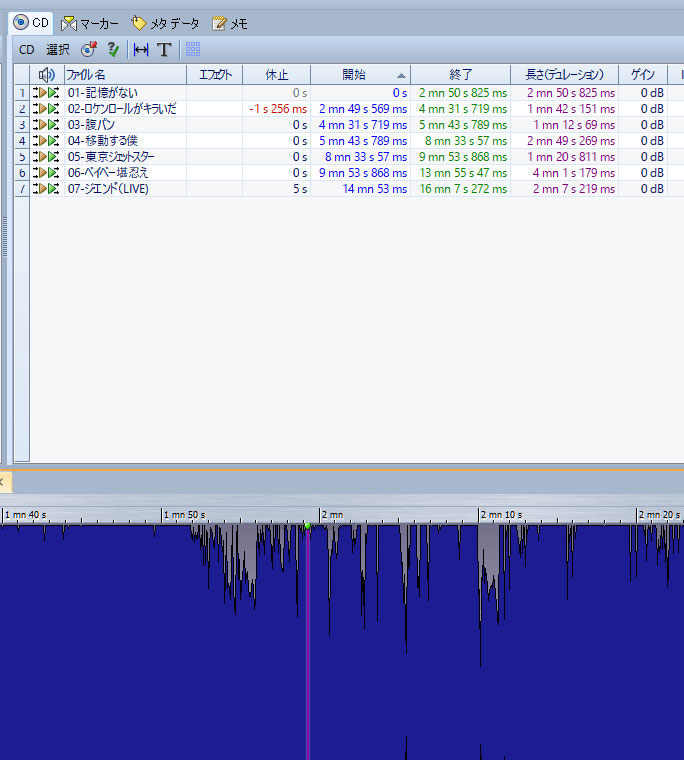684x760 pixels.
Task: Click end time 2 mn 50 s 825 ms
Action: click(463, 93)
